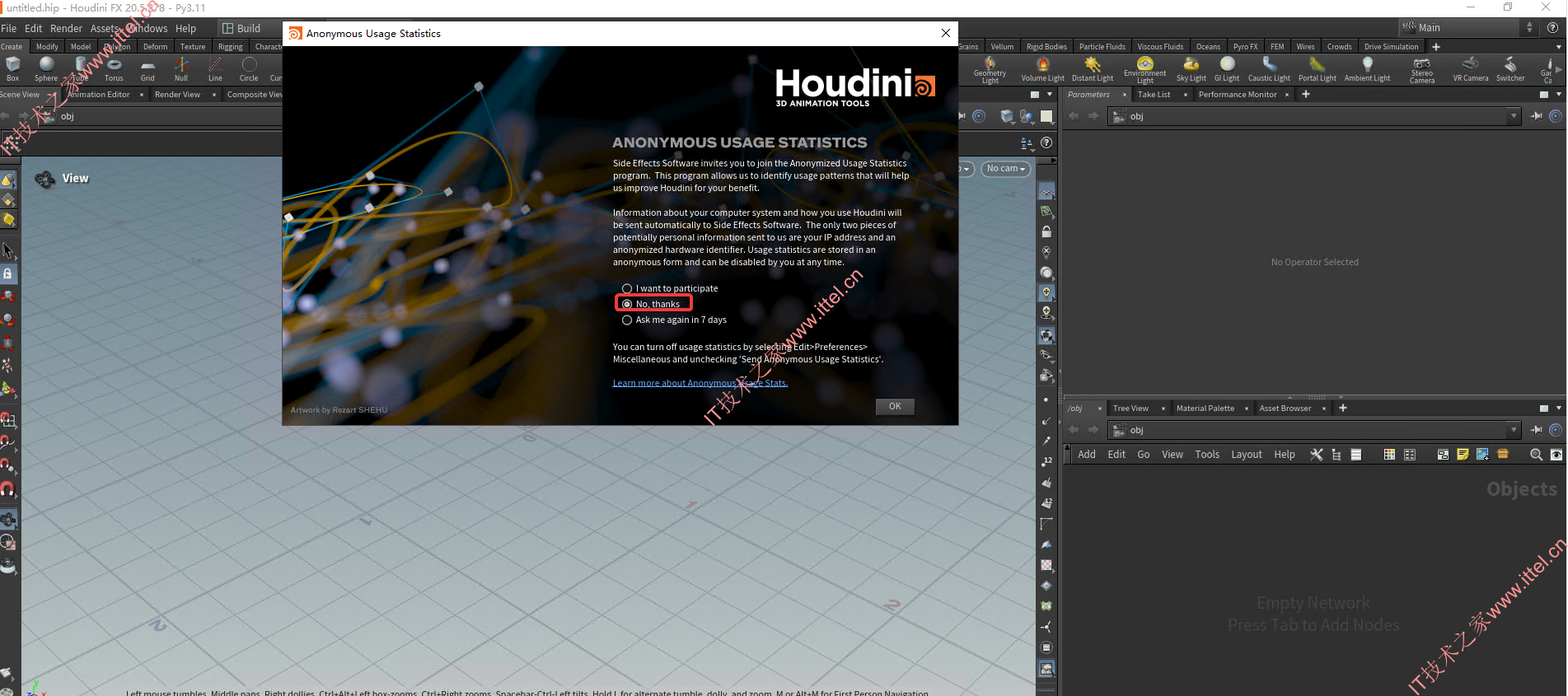
Task: Add a new pane tab beside Asset Browser
Action: click(x=1343, y=409)
